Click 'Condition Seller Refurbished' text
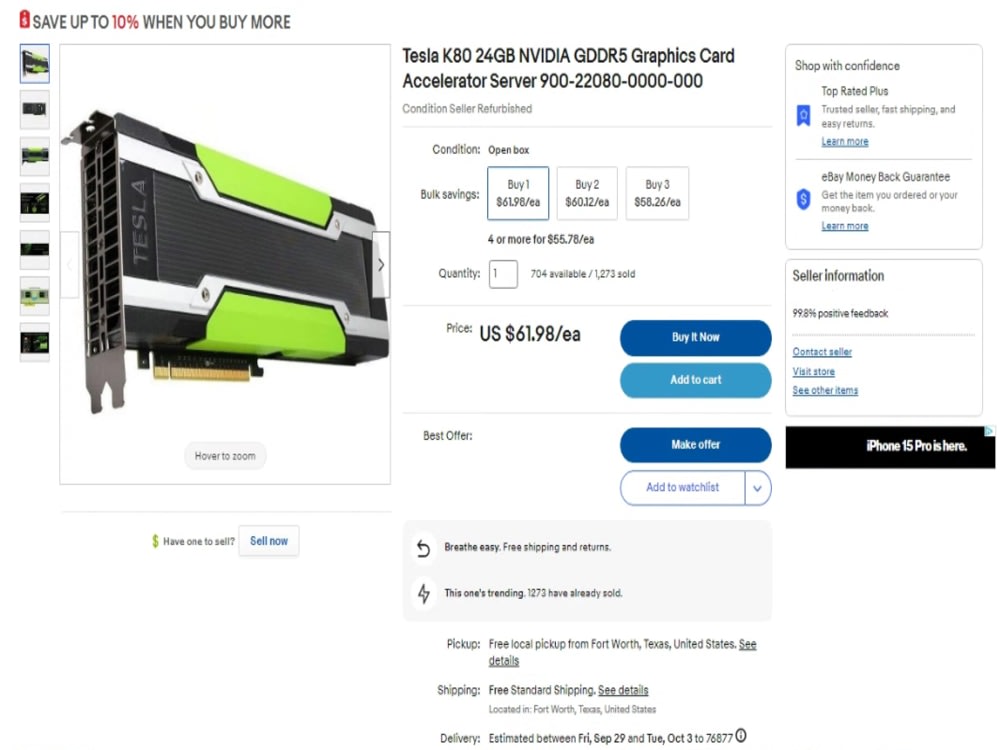The height and width of the screenshot is (750, 1000). coord(467,109)
